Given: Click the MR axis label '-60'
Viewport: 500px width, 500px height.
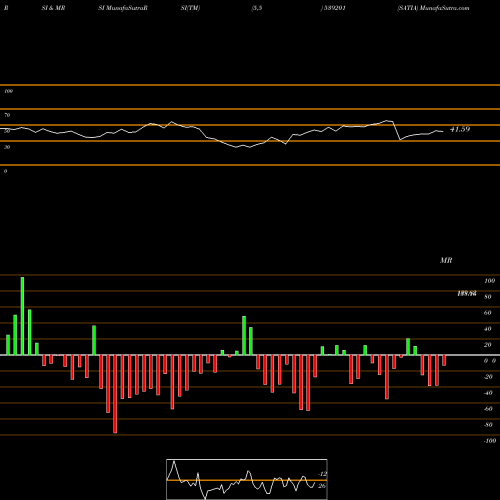Looking at the screenshot, I should tap(488, 409).
